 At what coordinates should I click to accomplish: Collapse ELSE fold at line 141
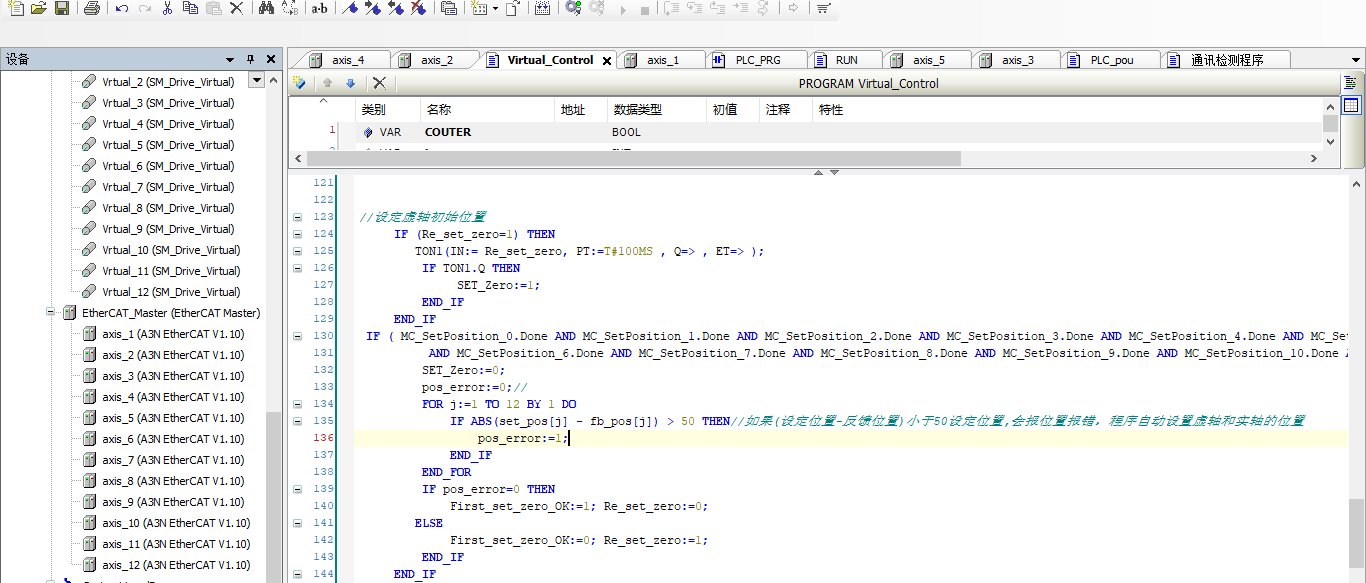pos(297,523)
